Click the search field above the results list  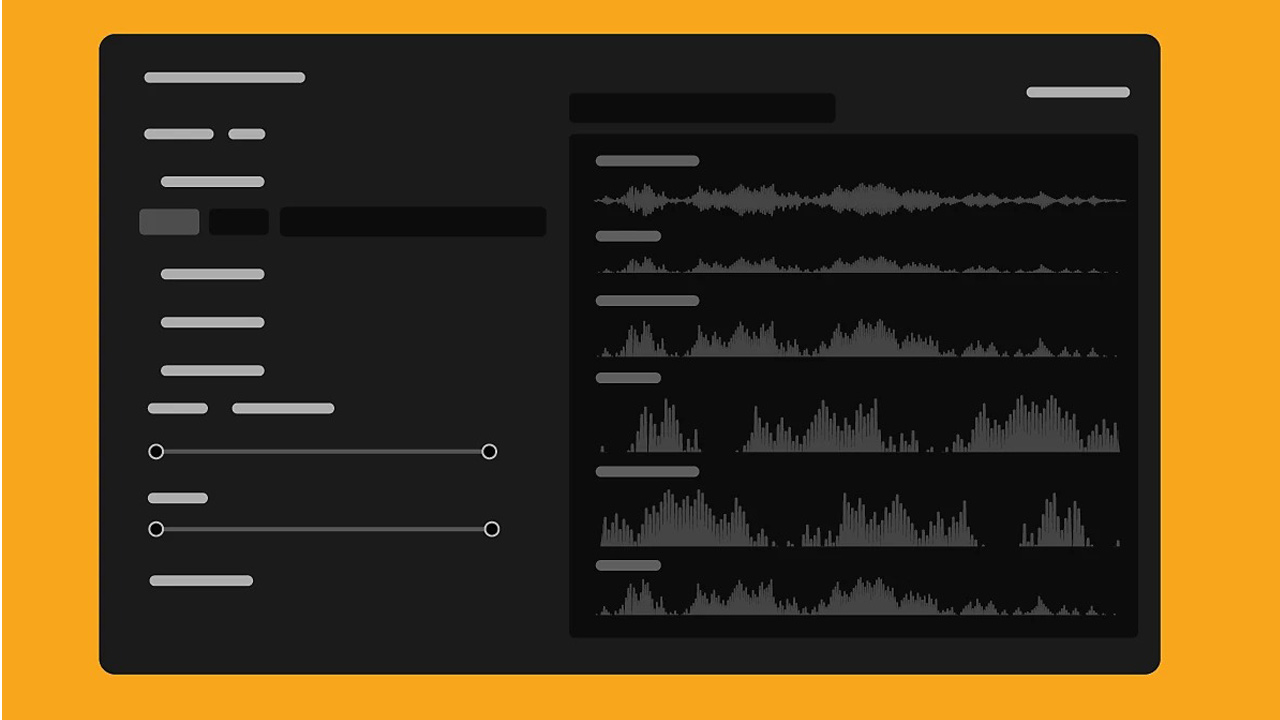click(x=702, y=108)
